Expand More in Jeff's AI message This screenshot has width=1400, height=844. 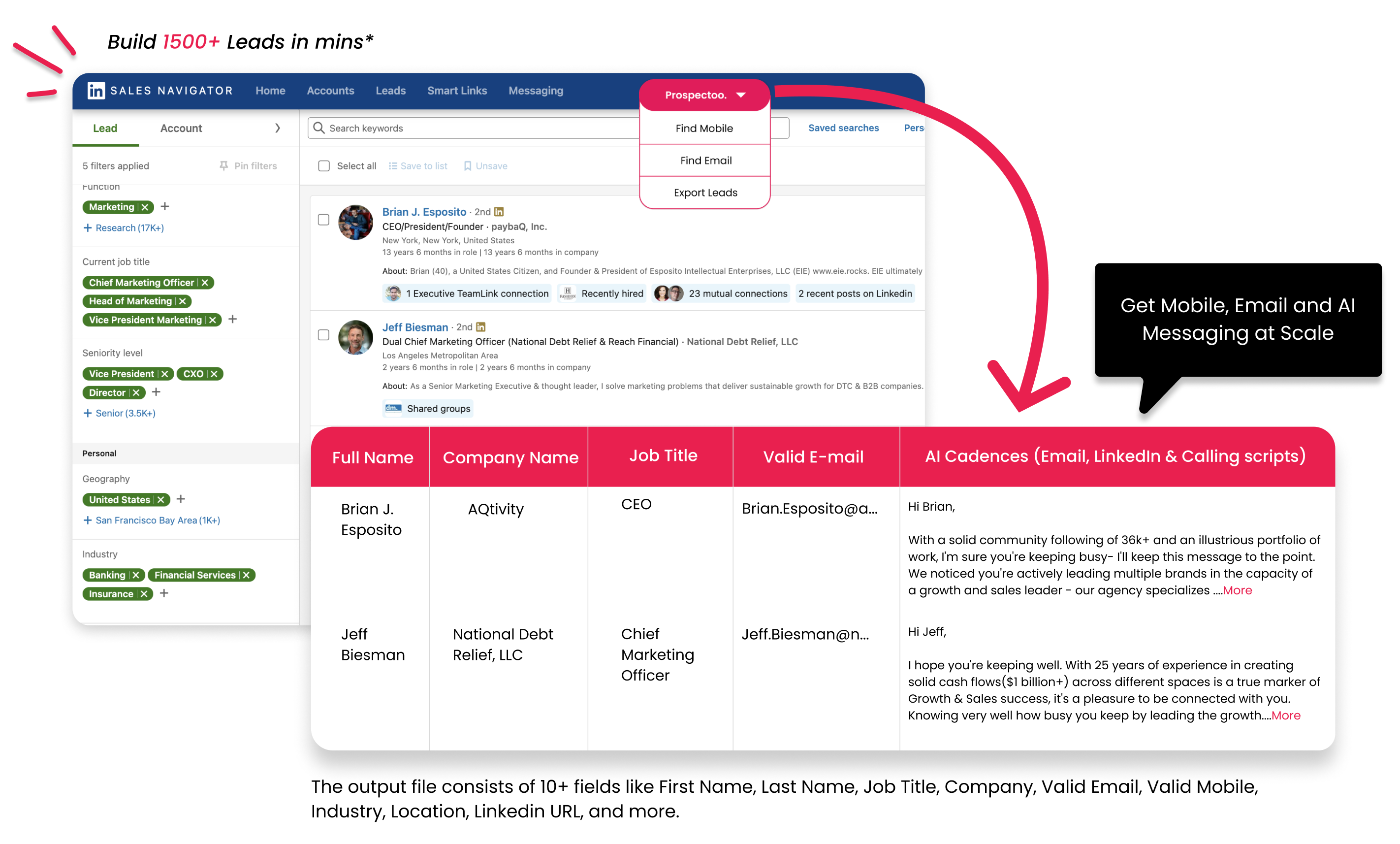click(x=1286, y=715)
